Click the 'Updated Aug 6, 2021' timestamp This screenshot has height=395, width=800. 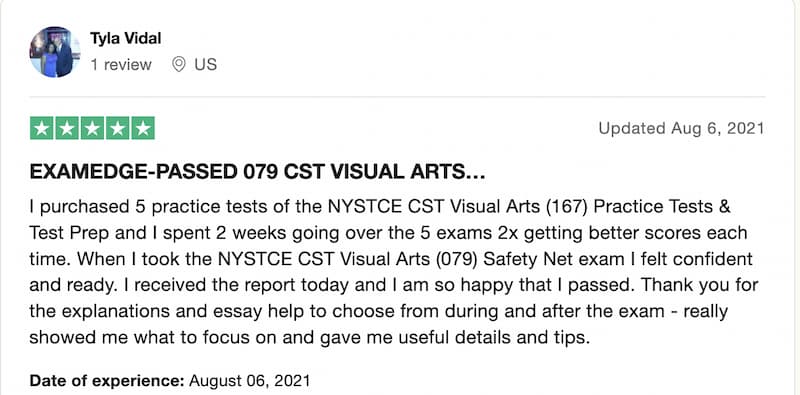[x=681, y=128]
